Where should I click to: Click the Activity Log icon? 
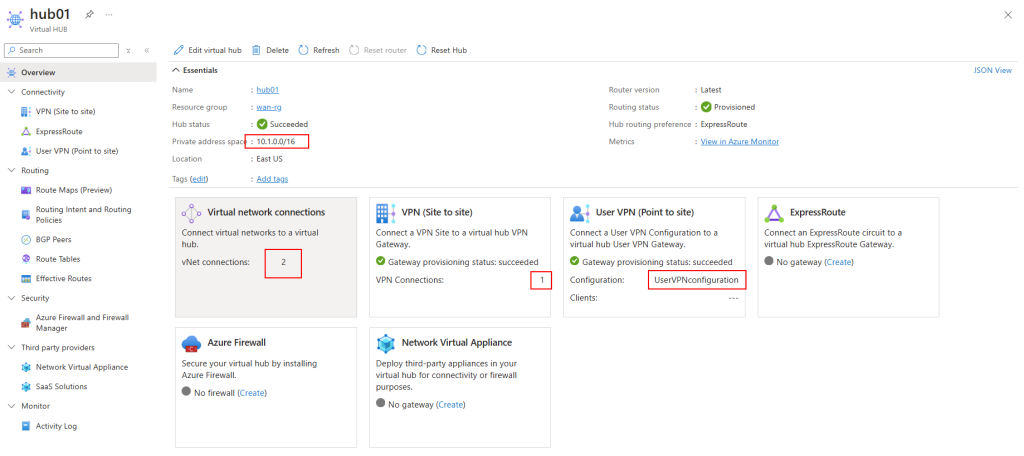(25, 426)
